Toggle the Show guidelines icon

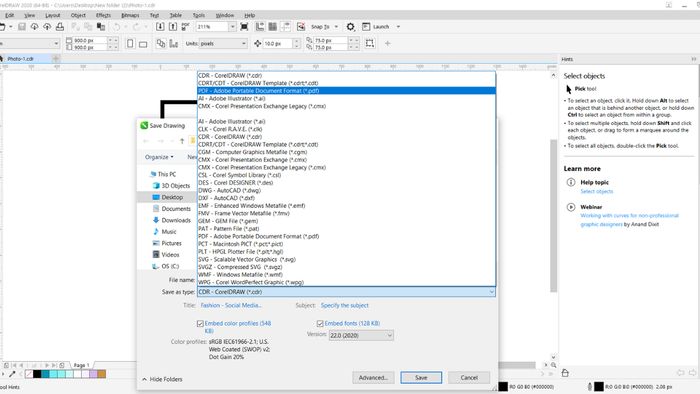[x=285, y=27]
